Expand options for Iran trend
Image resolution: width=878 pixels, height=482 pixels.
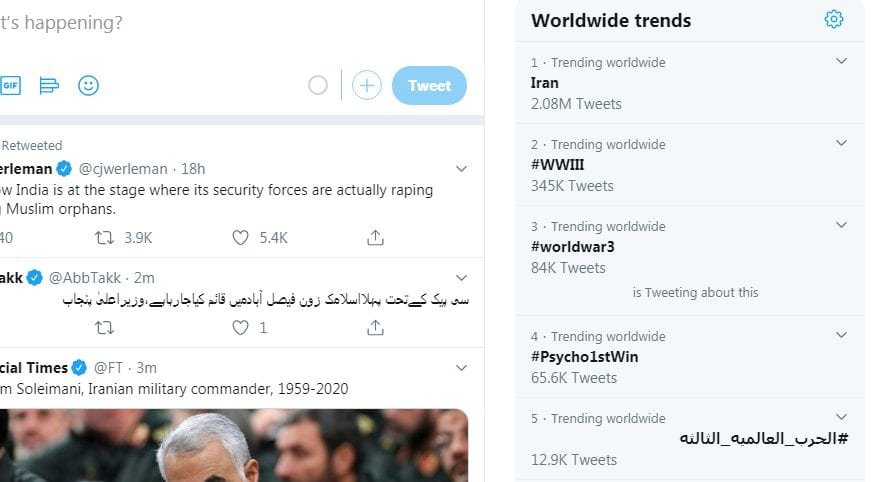[x=841, y=62]
